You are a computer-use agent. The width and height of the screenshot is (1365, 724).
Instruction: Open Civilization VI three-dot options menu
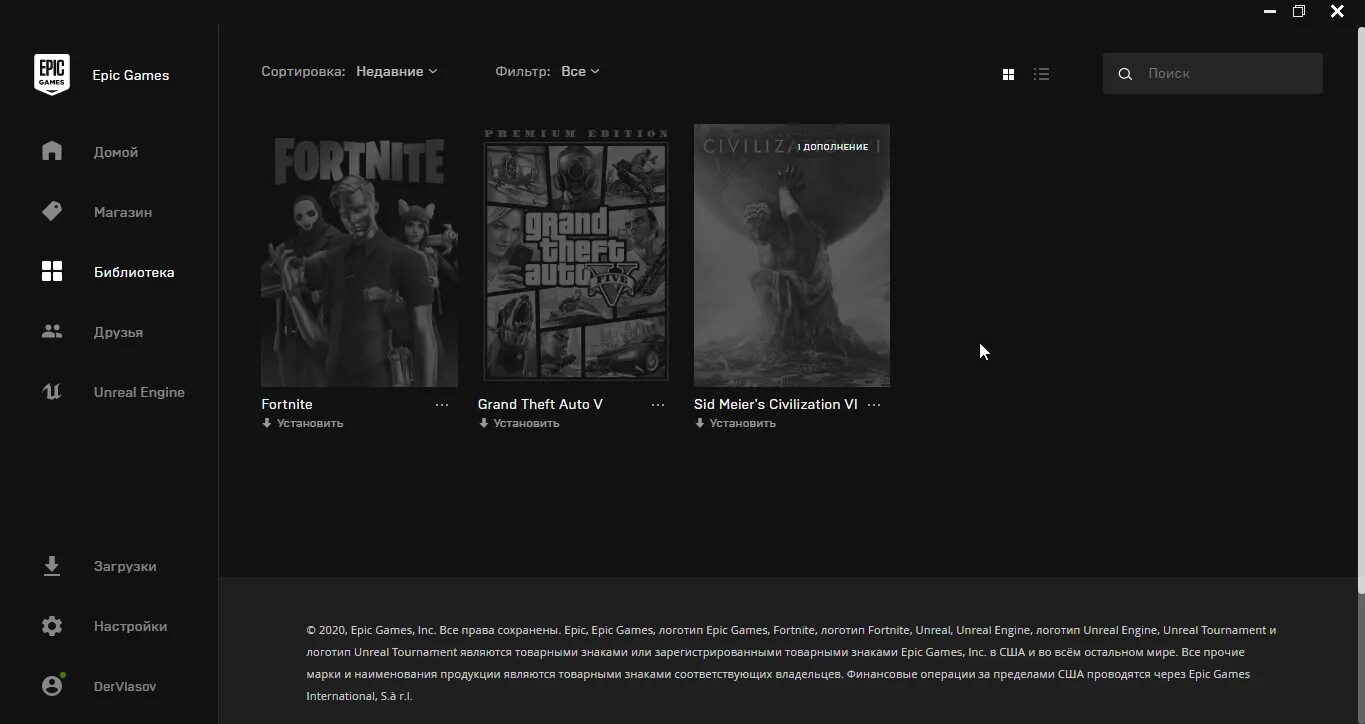[874, 405]
